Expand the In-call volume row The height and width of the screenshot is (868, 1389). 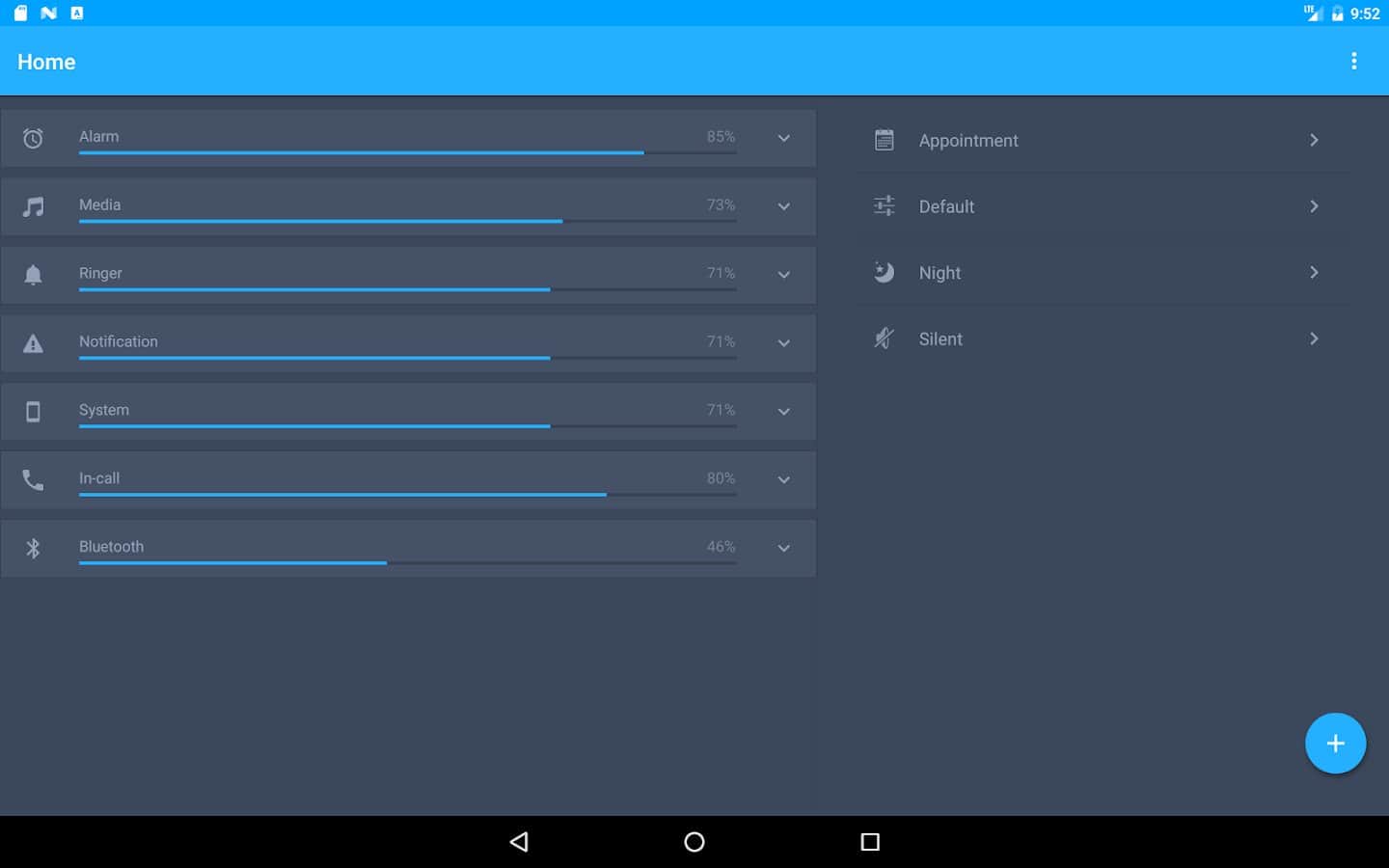783,480
